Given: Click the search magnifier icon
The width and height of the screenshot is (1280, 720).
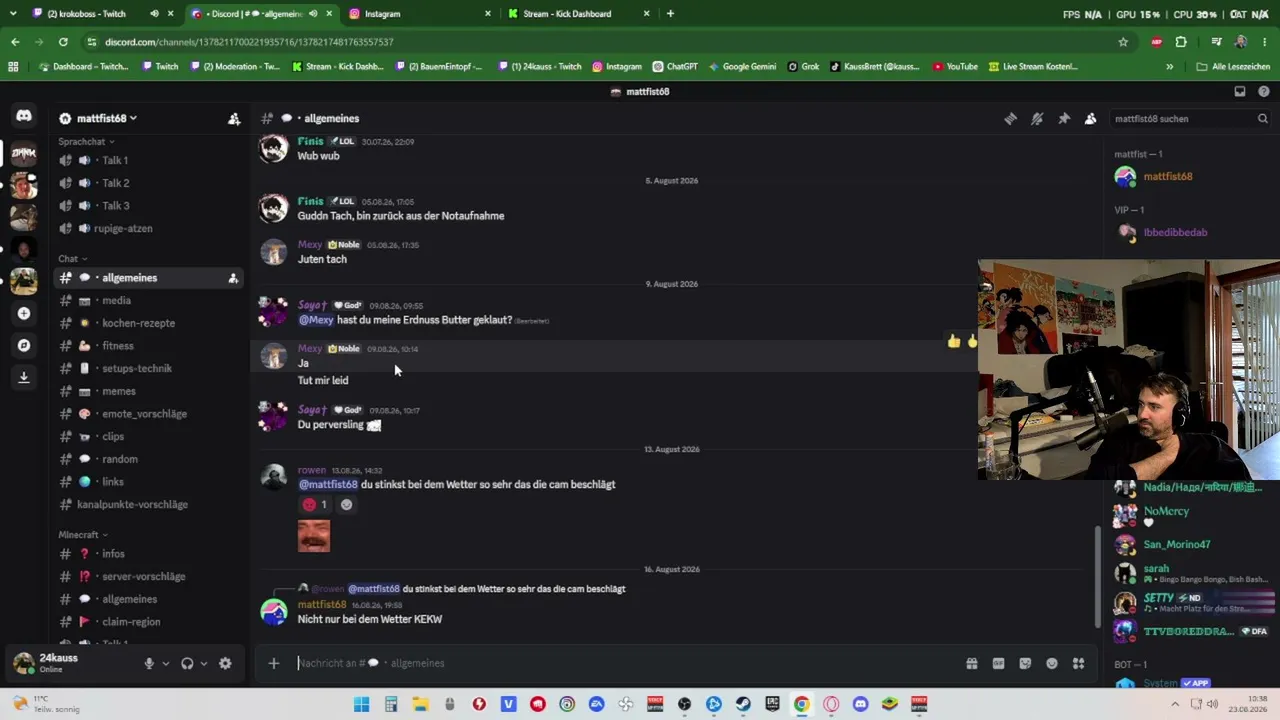Looking at the screenshot, I should pyautogui.click(x=1262, y=118).
